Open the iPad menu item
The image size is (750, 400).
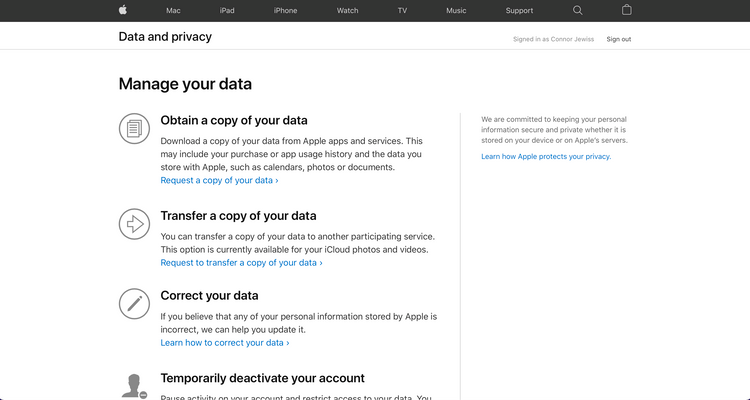tap(227, 11)
